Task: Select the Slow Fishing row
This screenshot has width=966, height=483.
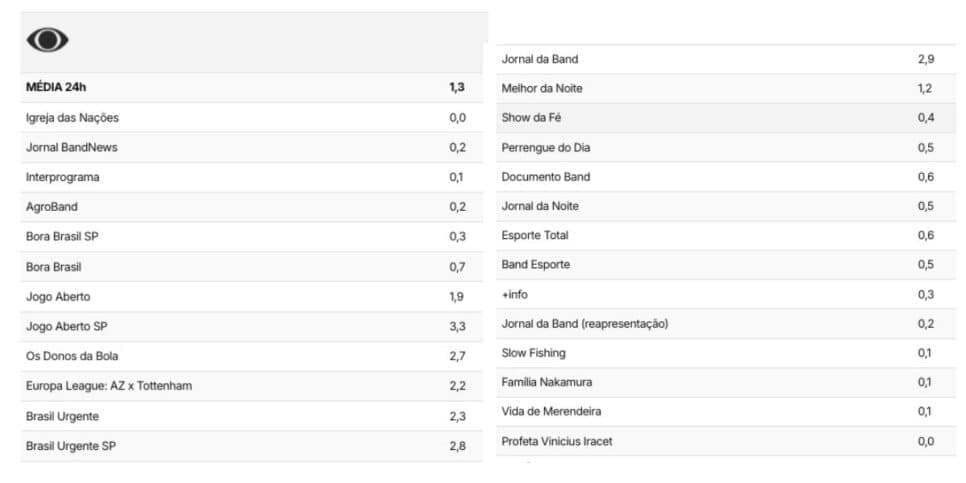Action: [726, 353]
